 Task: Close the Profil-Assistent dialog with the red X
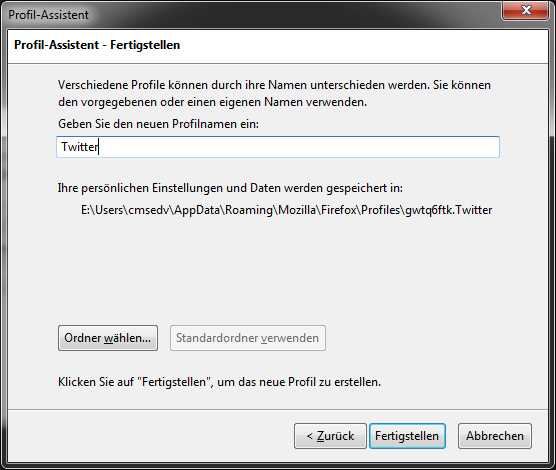click(x=526, y=10)
